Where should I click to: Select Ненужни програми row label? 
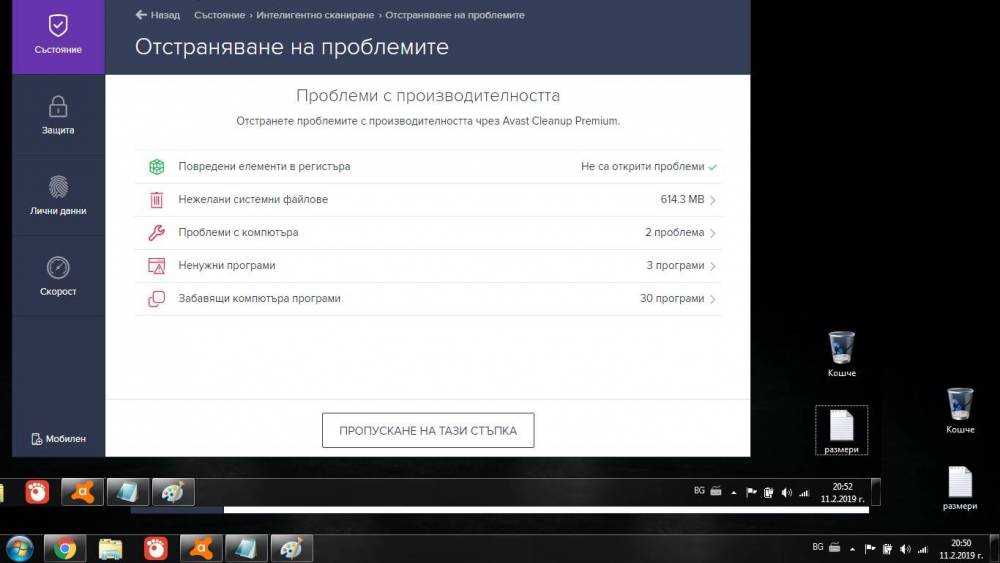pos(226,265)
